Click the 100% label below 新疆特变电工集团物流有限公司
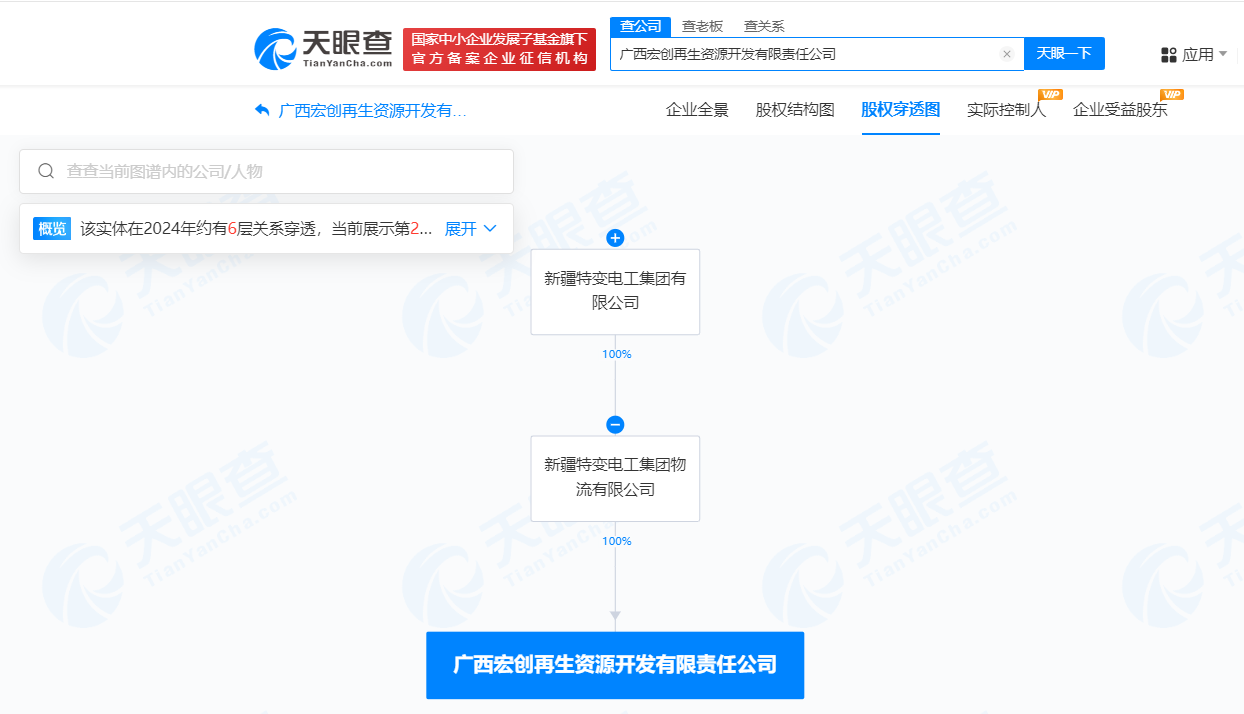Viewport: 1244px width, 714px height. pyautogui.click(x=616, y=541)
